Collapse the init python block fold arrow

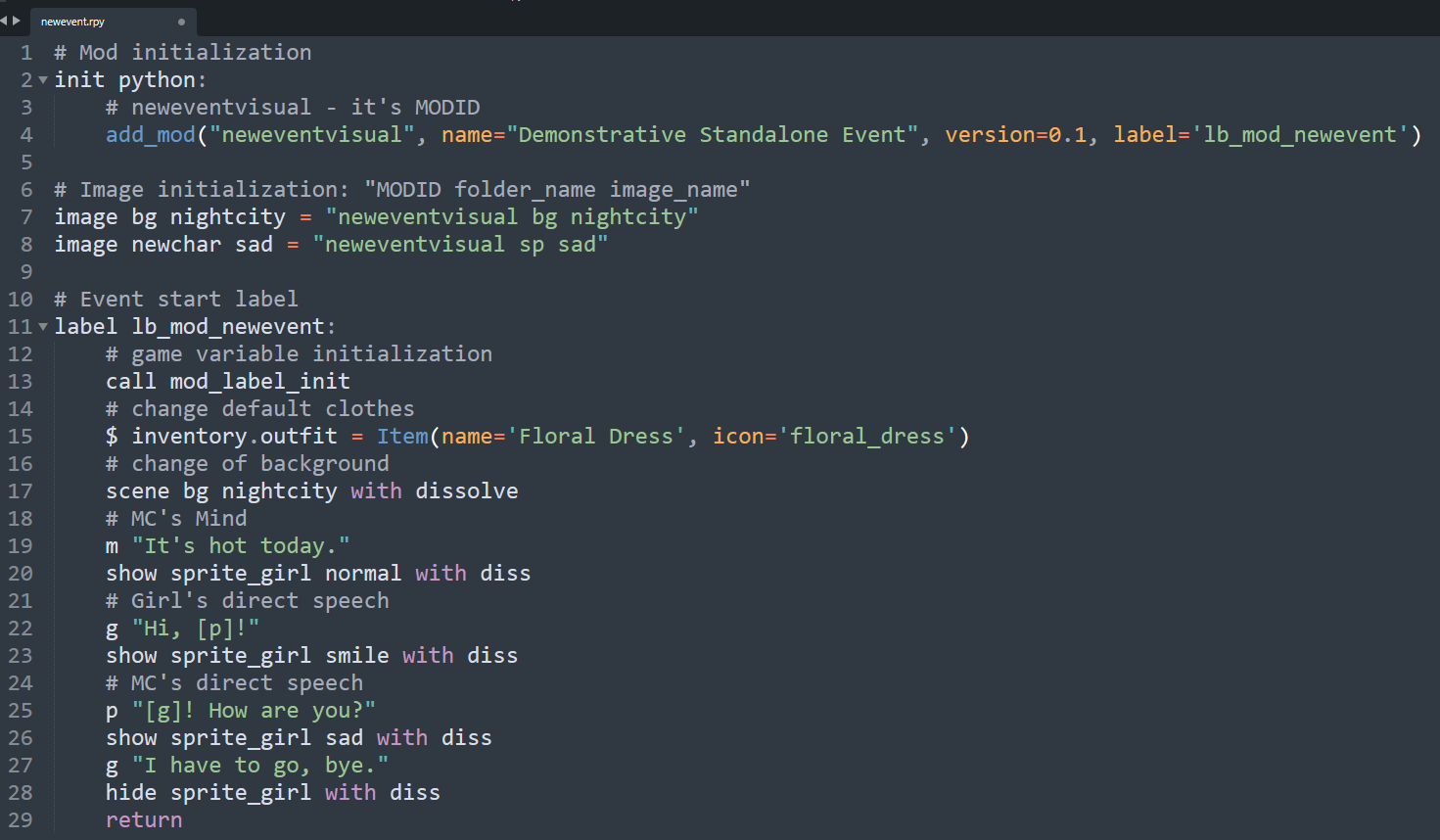click(x=43, y=80)
